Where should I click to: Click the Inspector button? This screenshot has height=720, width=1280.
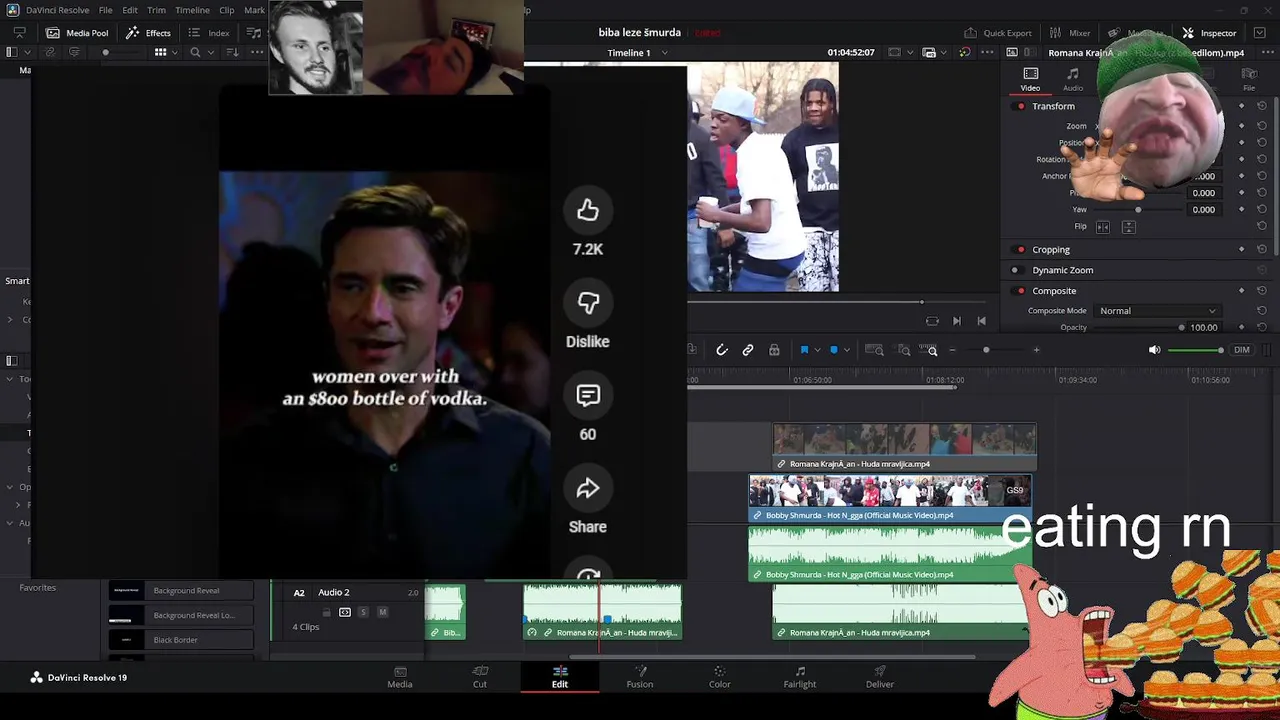point(1209,33)
